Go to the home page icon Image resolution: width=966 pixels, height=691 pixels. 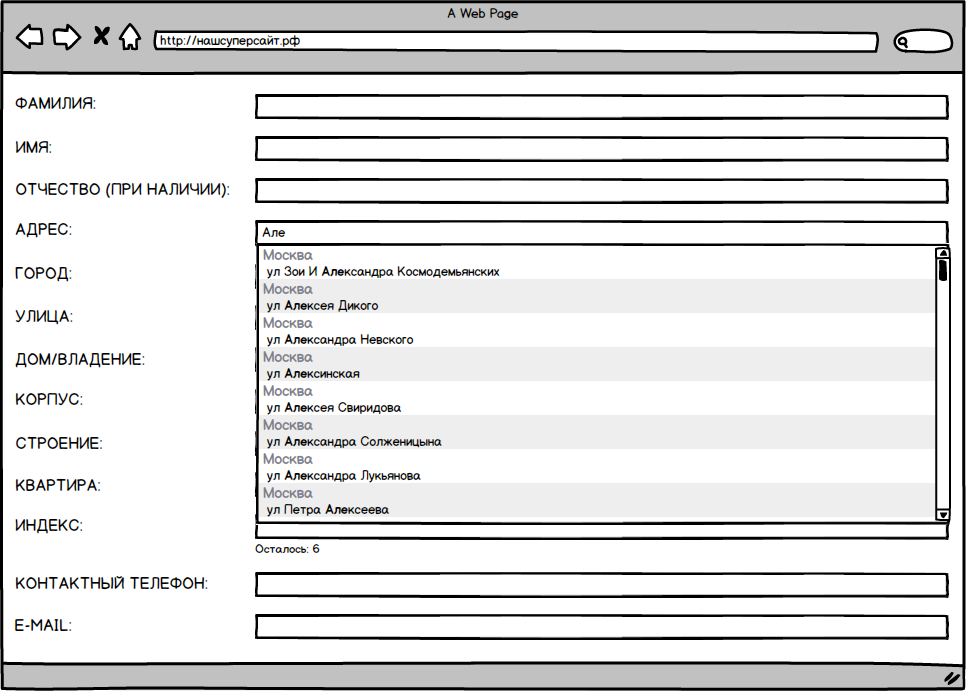point(129,36)
